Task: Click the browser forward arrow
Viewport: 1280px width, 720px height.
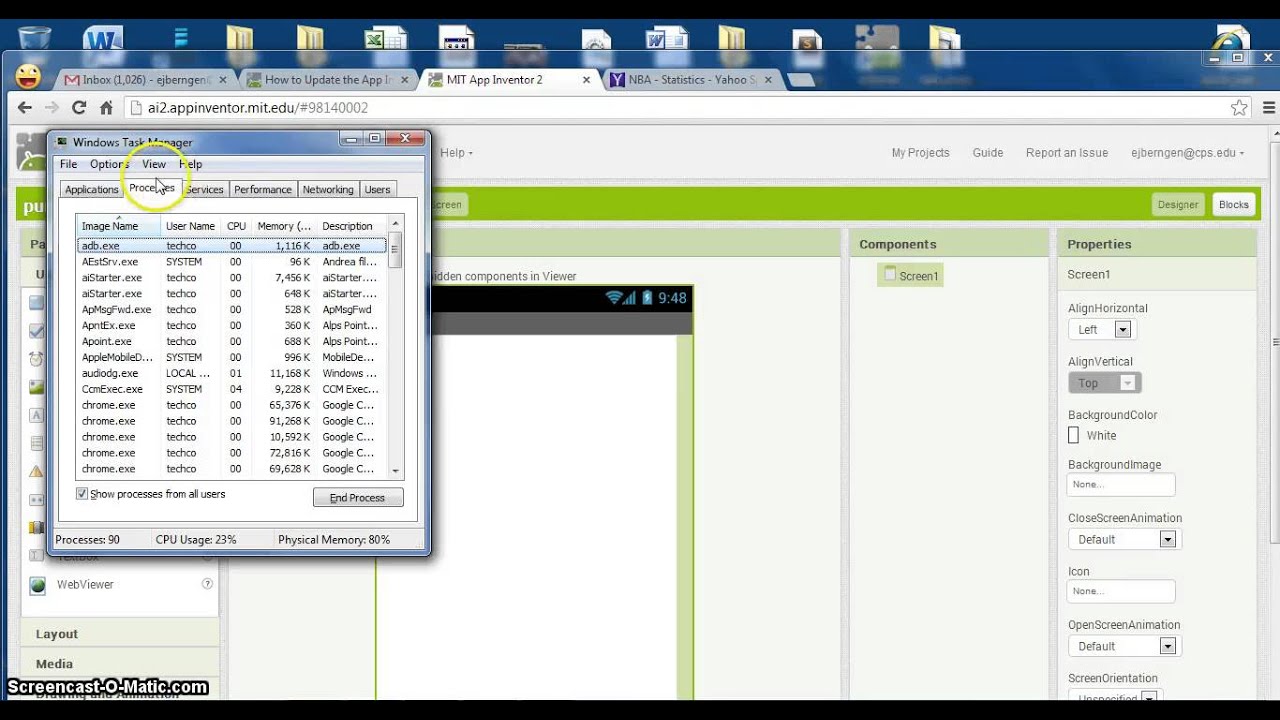Action: [x=52, y=107]
